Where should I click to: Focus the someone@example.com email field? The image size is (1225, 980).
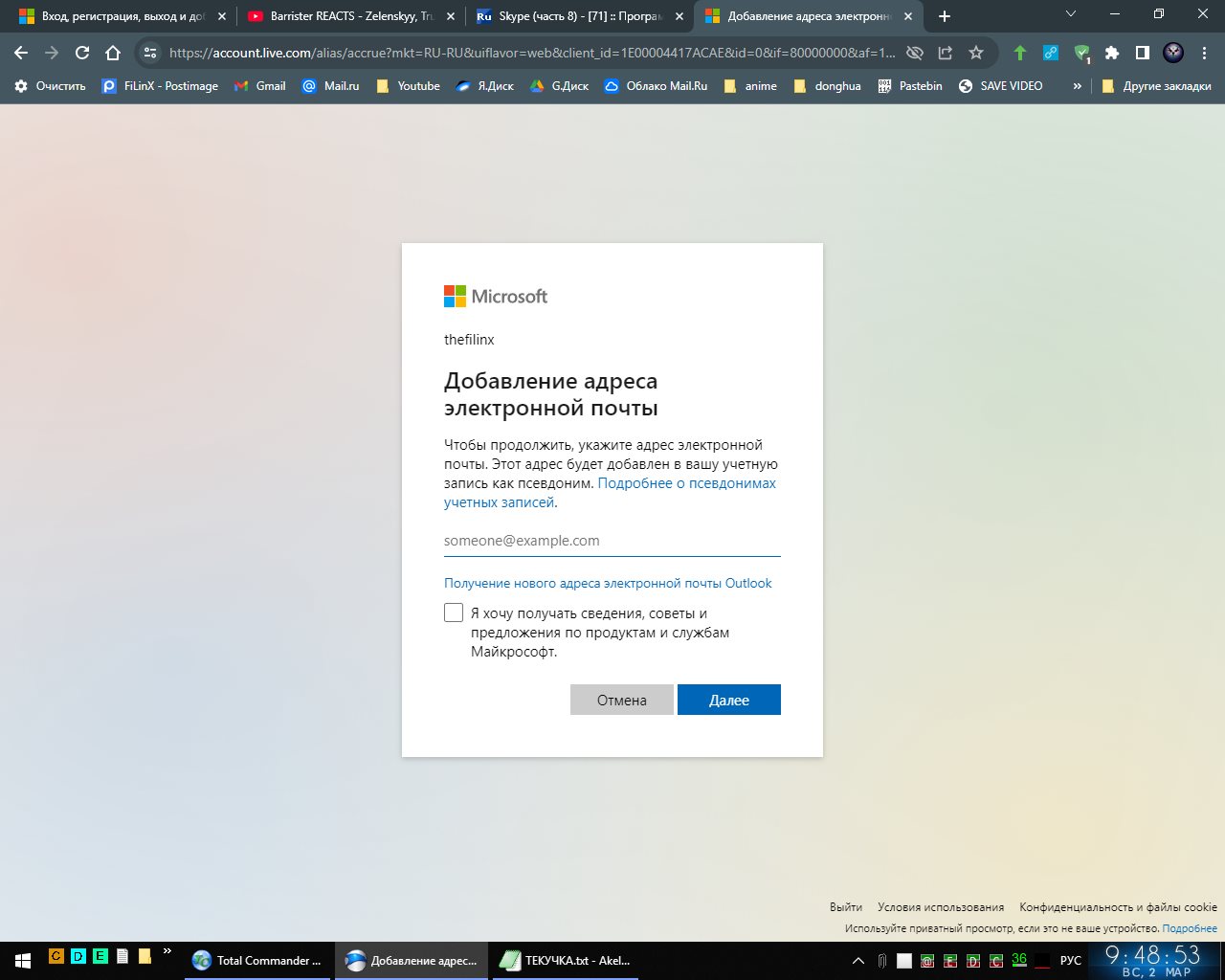[x=612, y=541]
